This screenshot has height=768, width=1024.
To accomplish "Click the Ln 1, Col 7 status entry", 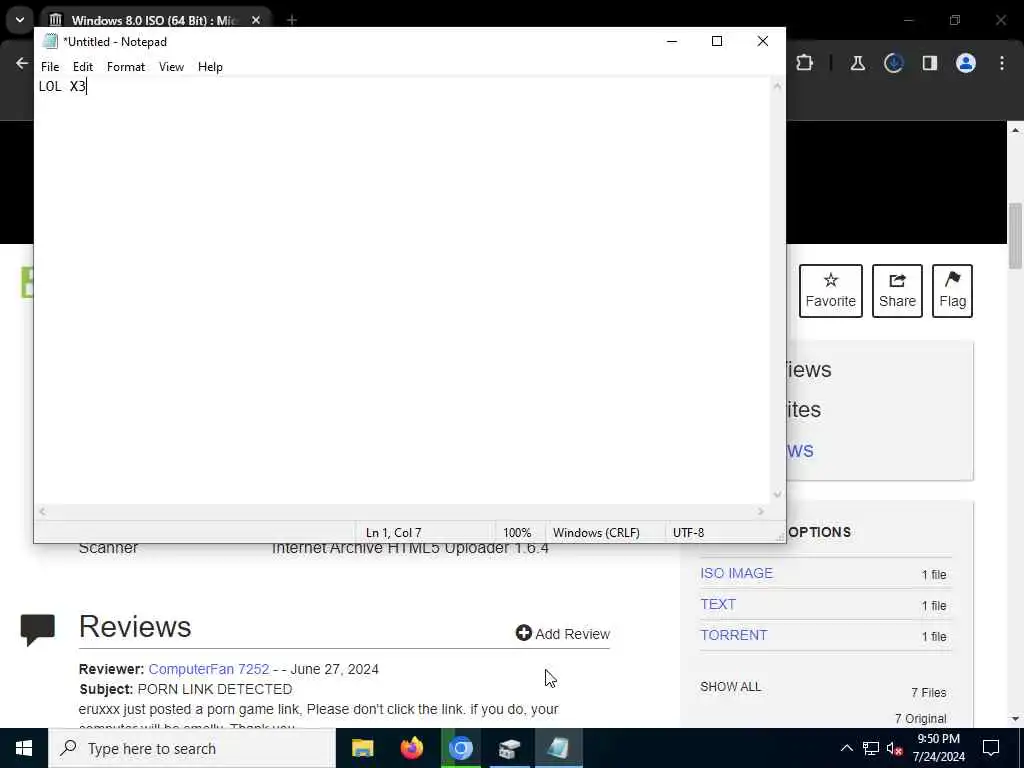I will click(x=394, y=533).
